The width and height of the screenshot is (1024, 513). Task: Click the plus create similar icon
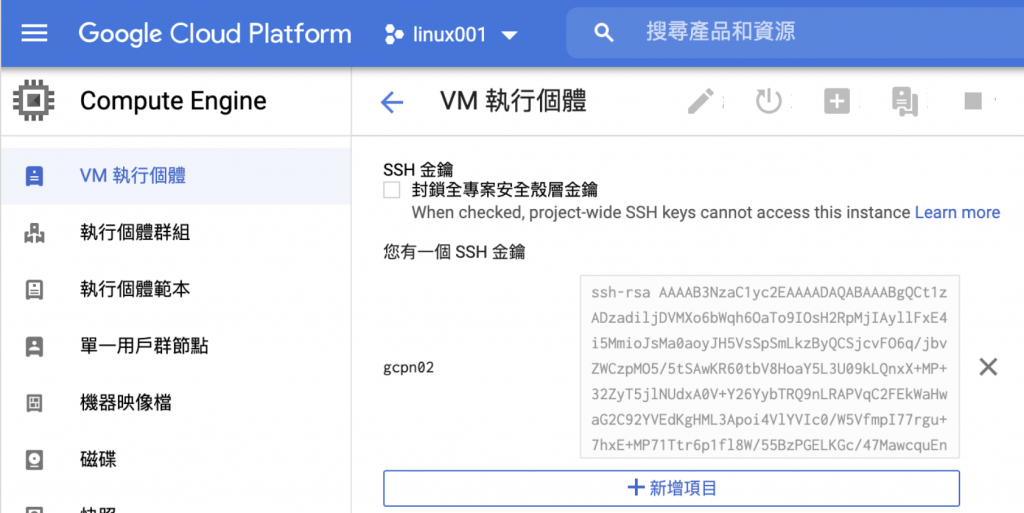click(x=837, y=101)
